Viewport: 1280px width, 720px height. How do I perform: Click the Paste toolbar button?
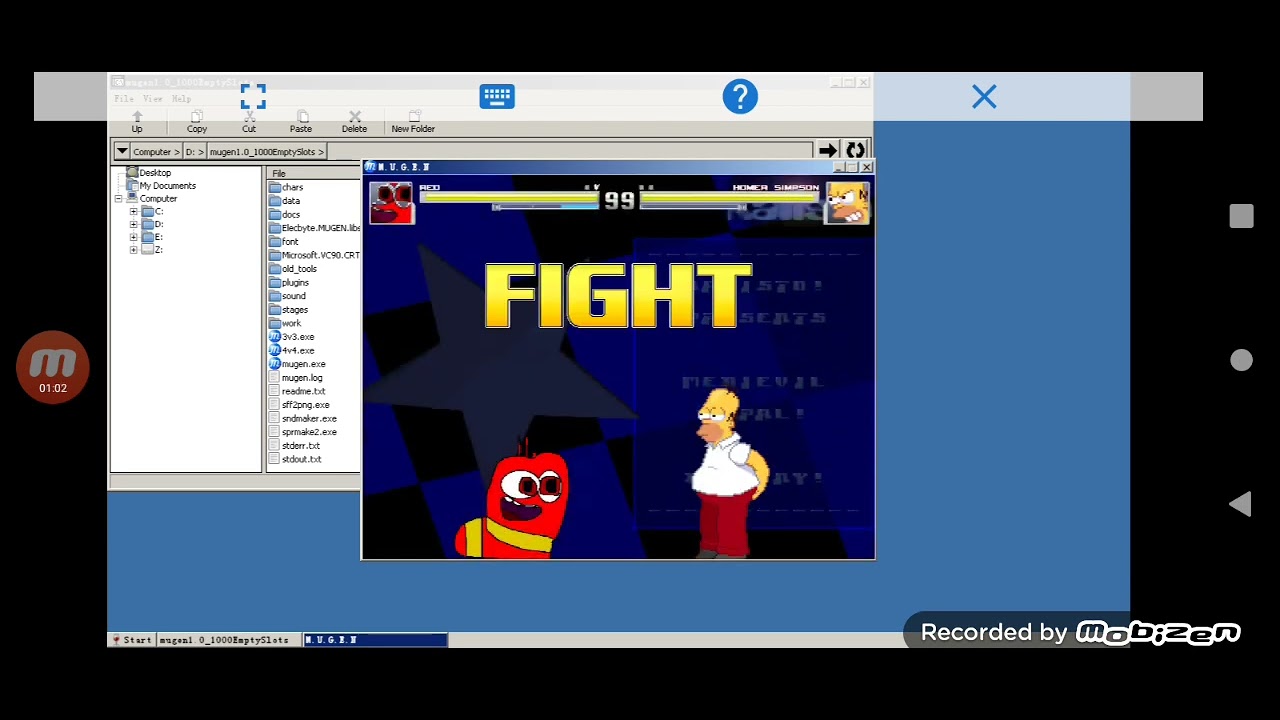301,122
